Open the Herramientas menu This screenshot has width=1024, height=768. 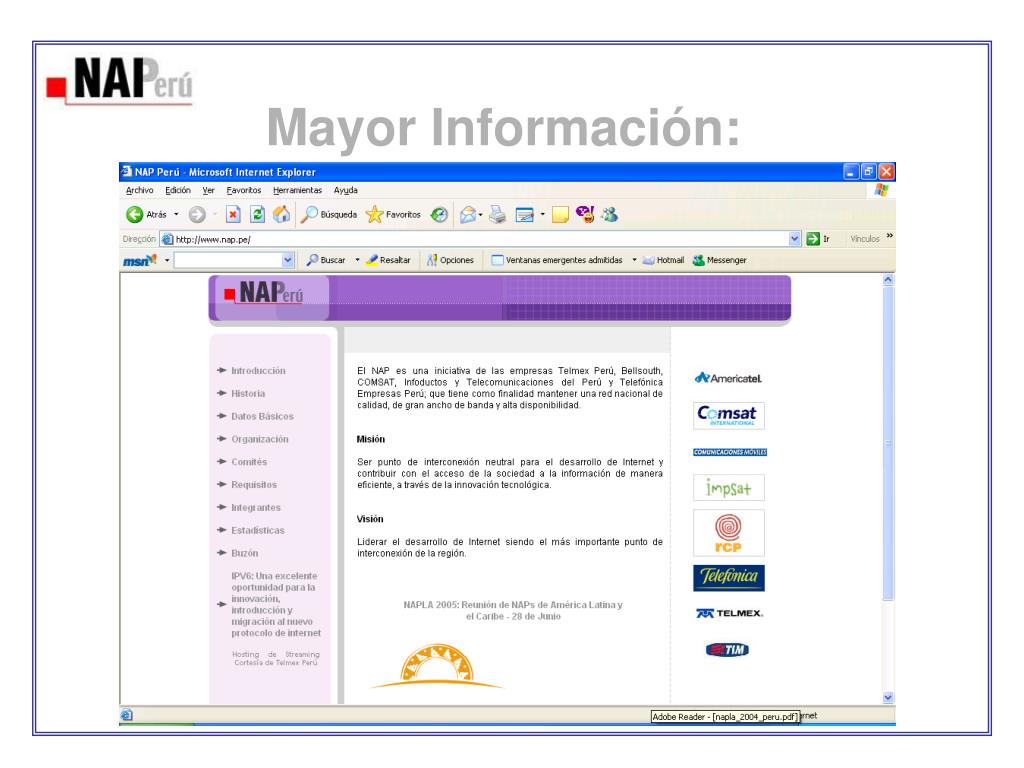click(x=297, y=190)
